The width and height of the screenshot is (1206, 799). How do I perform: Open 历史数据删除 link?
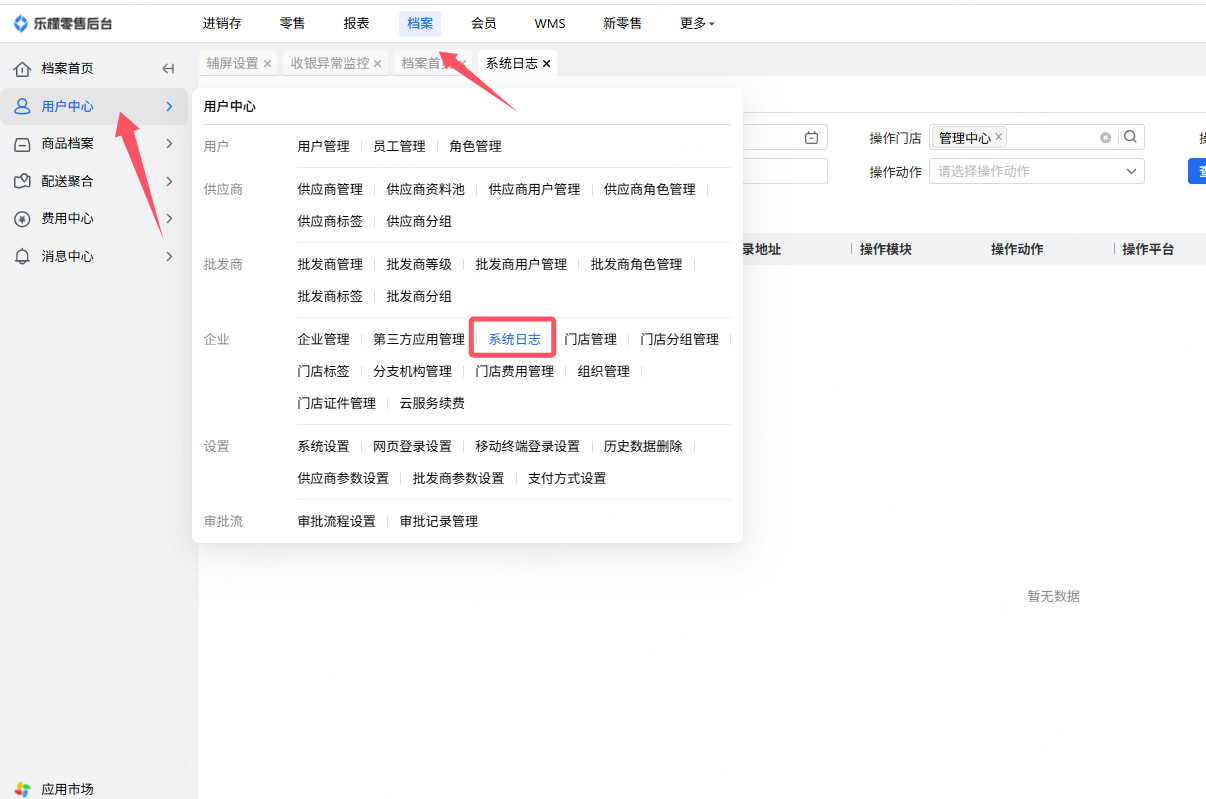tap(643, 446)
